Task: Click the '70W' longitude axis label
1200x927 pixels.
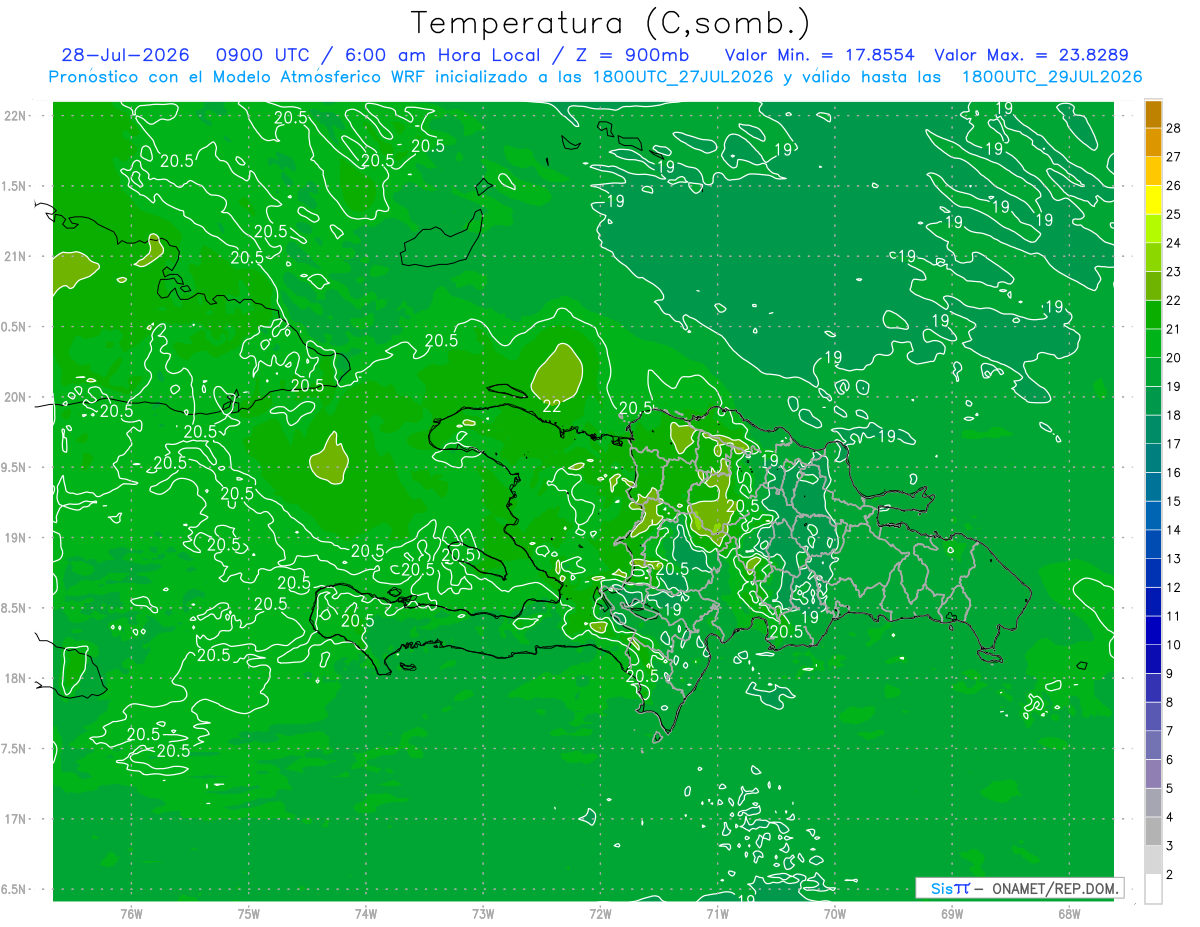Action: click(x=835, y=913)
